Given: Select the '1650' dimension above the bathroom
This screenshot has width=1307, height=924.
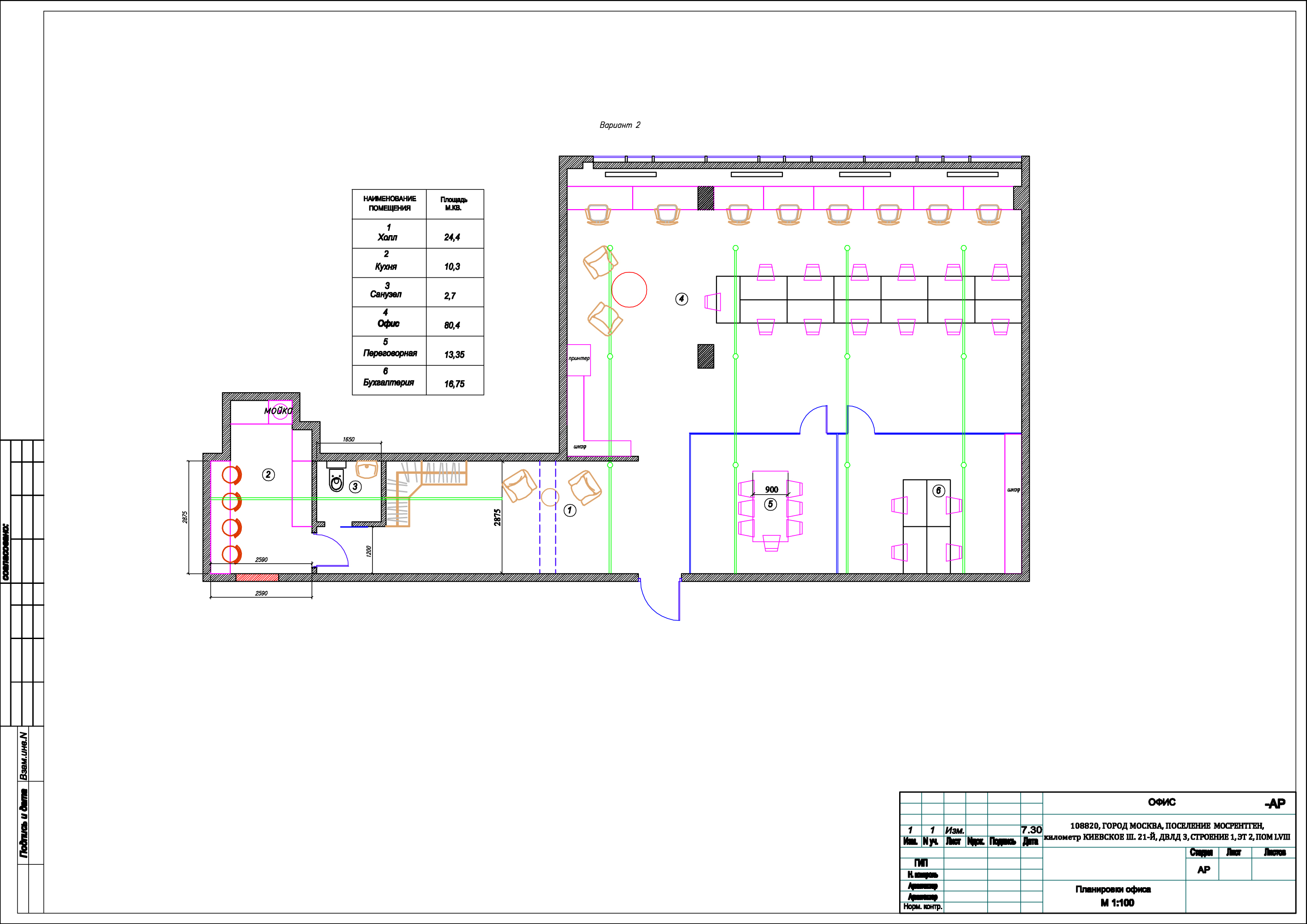Looking at the screenshot, I should coord(348,439).
